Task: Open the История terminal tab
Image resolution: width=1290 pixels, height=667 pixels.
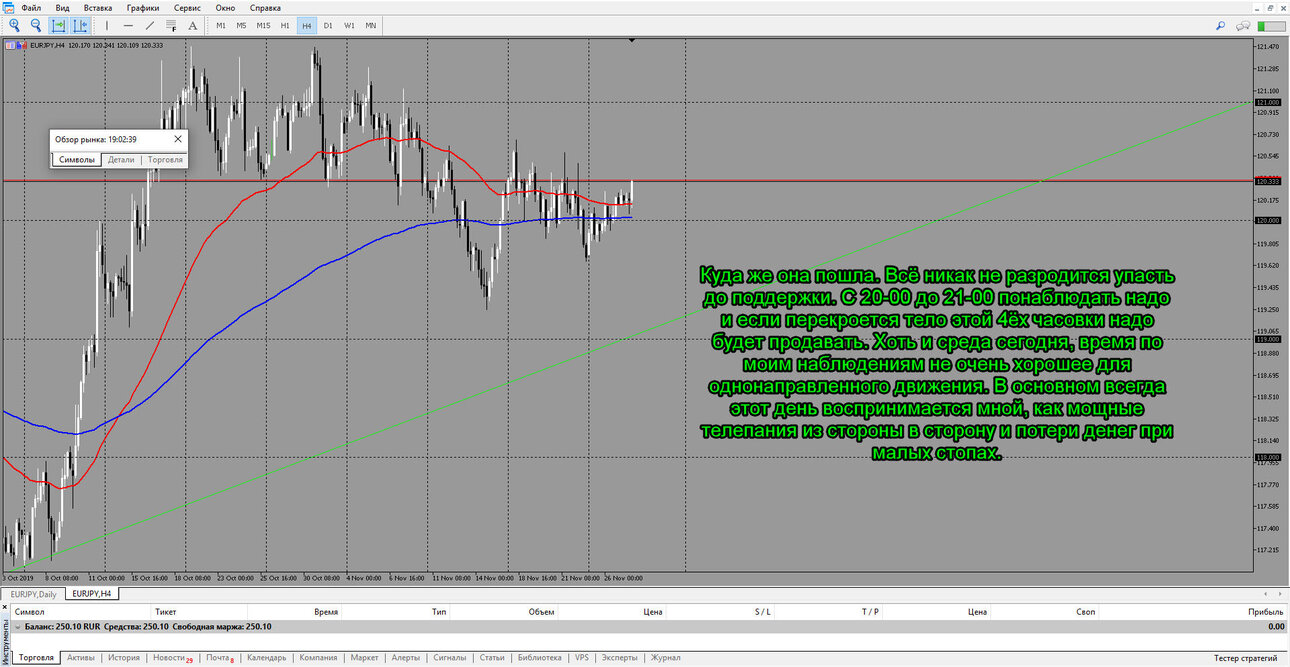Action: tap(124, 657)
